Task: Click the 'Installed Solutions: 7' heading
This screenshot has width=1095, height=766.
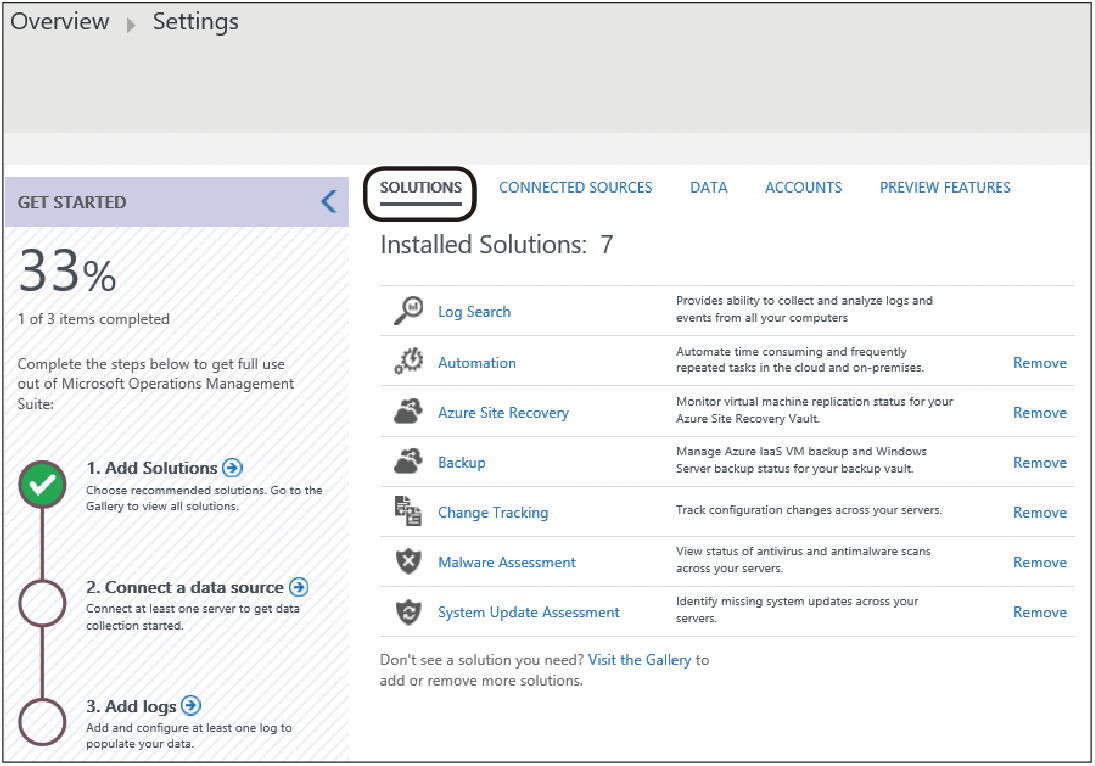Action: [497, 244]
